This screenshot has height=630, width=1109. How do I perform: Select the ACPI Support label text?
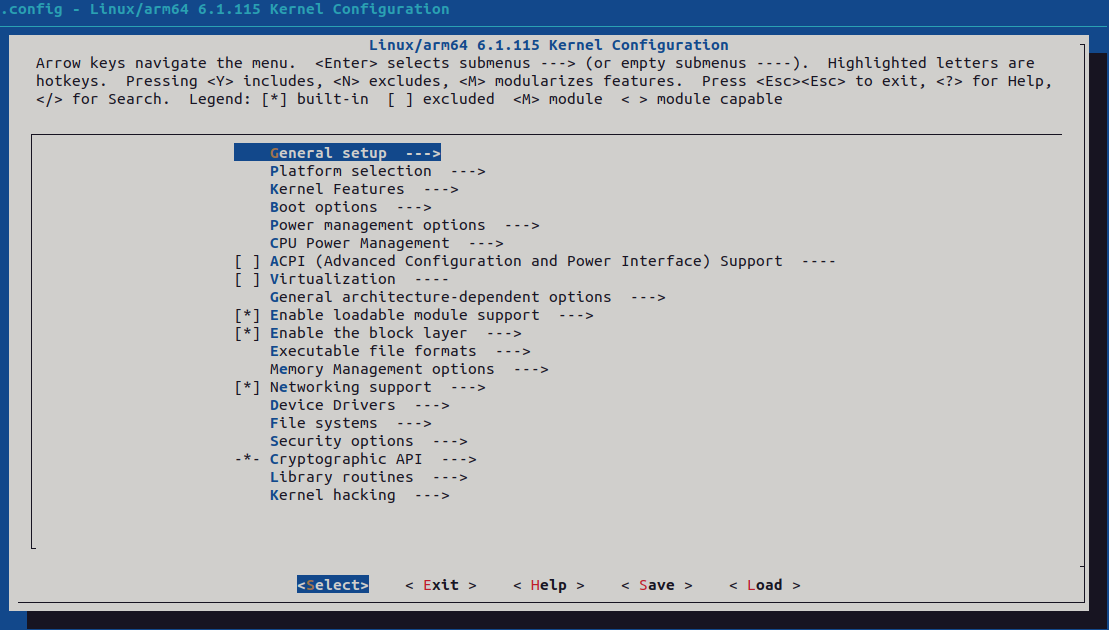526,262
